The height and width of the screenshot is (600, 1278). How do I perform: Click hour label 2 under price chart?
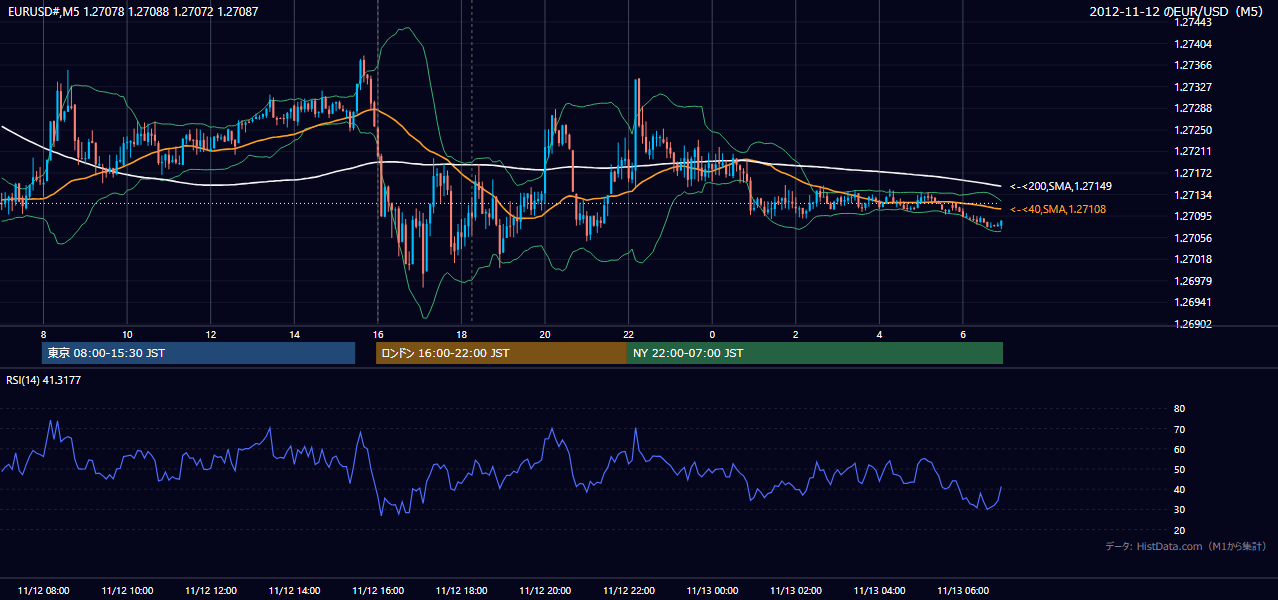[x=795, y=333]
